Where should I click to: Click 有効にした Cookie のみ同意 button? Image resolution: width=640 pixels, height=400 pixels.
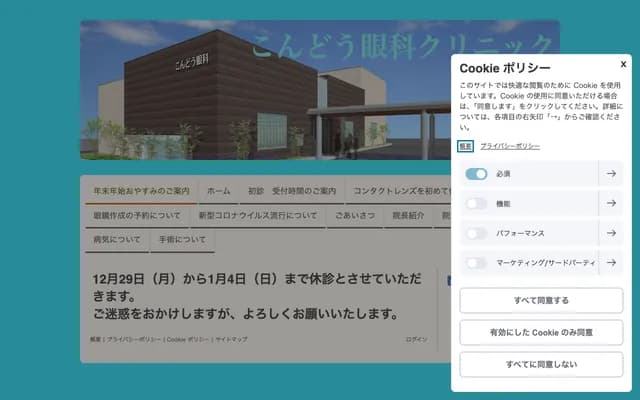pos(541,332)
